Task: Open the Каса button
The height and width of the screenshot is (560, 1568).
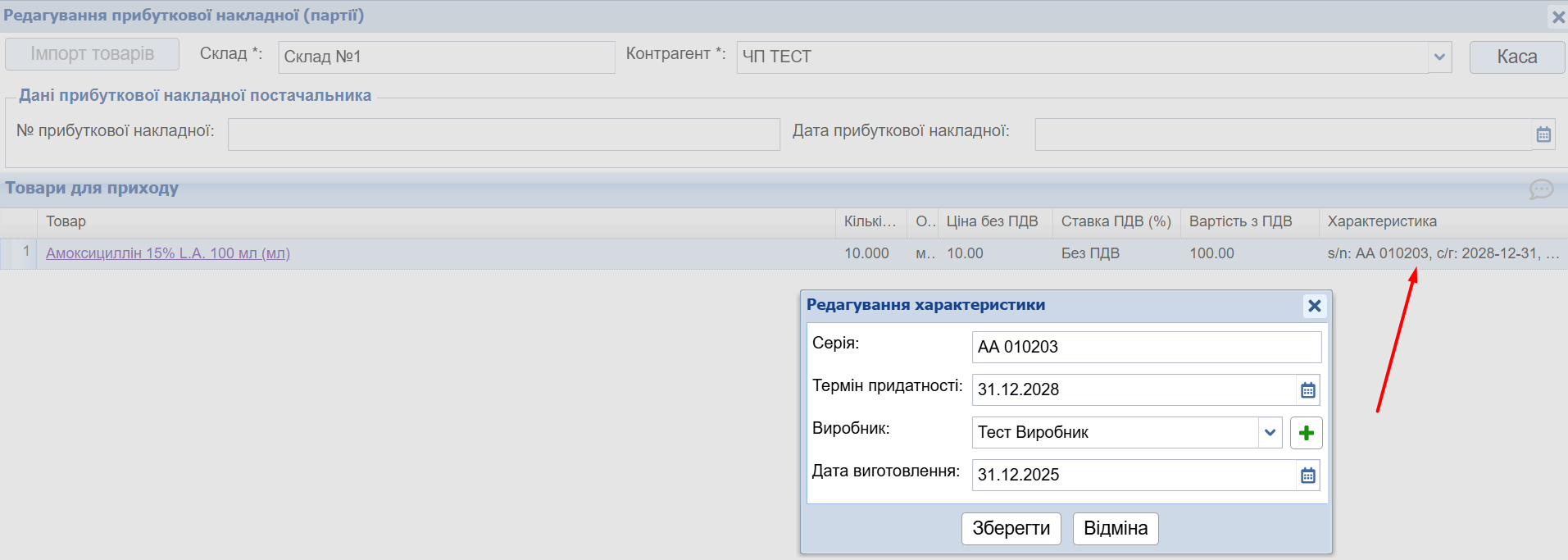Action: point(1516,57)
